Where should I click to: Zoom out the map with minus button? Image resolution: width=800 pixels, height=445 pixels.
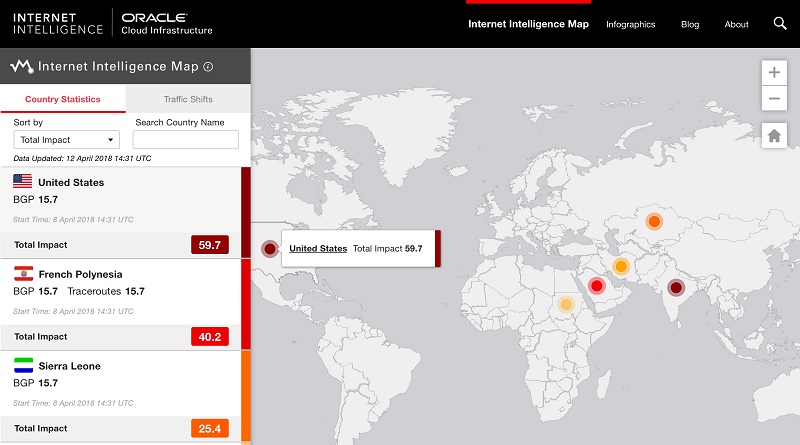774,98
